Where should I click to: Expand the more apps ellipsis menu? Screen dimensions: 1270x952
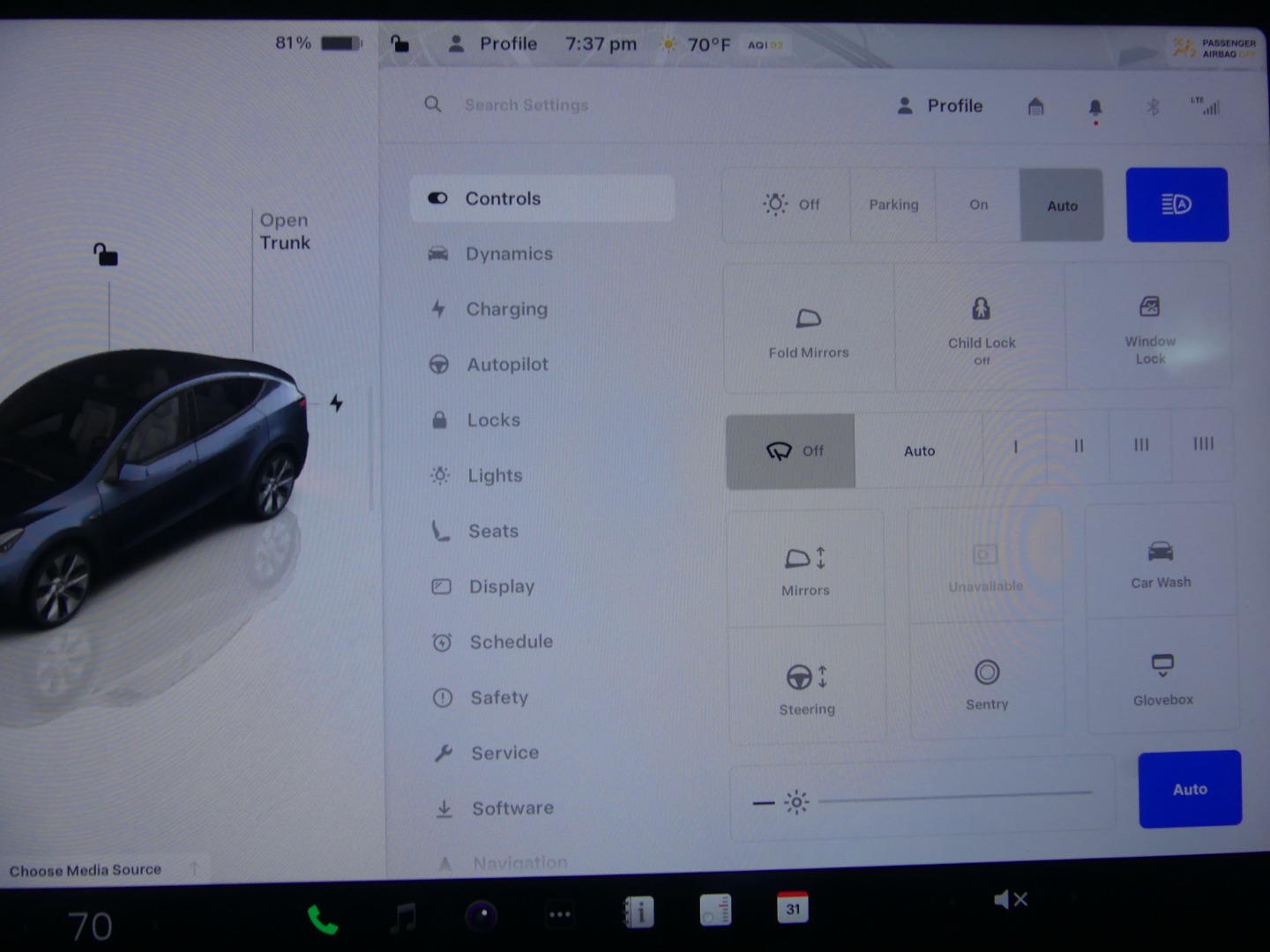[559, 915]
